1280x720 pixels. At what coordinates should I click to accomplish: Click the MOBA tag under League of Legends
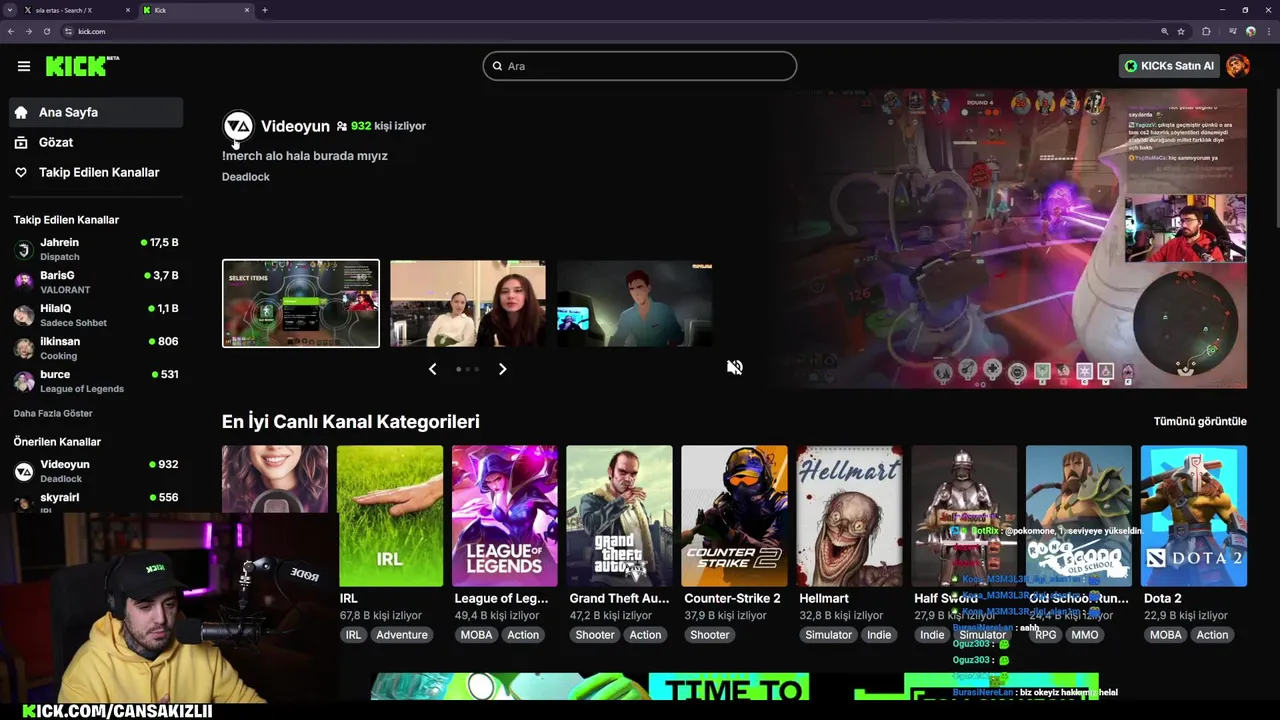[476, 635]
